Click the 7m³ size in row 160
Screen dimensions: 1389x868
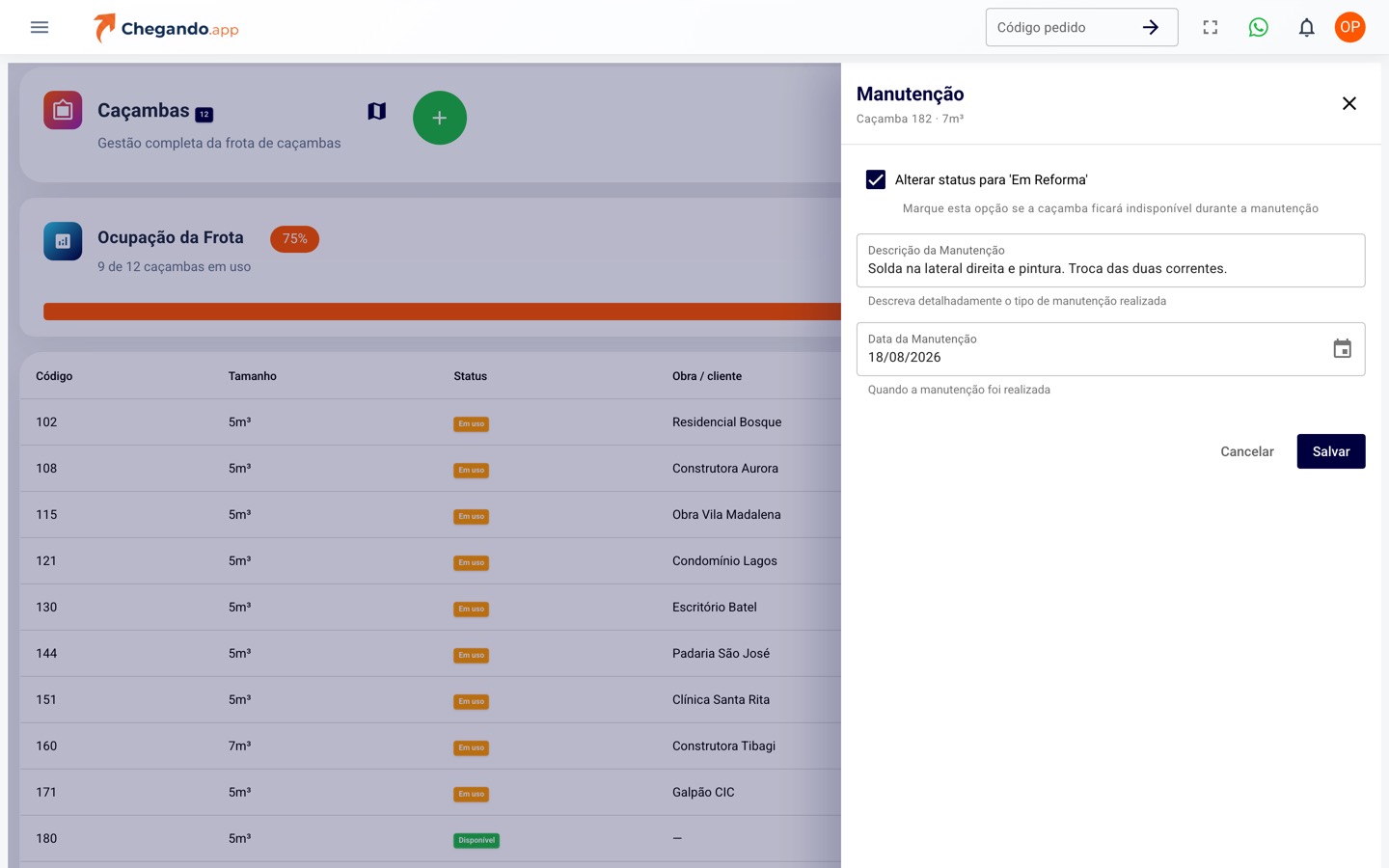(x=240, y=746)
